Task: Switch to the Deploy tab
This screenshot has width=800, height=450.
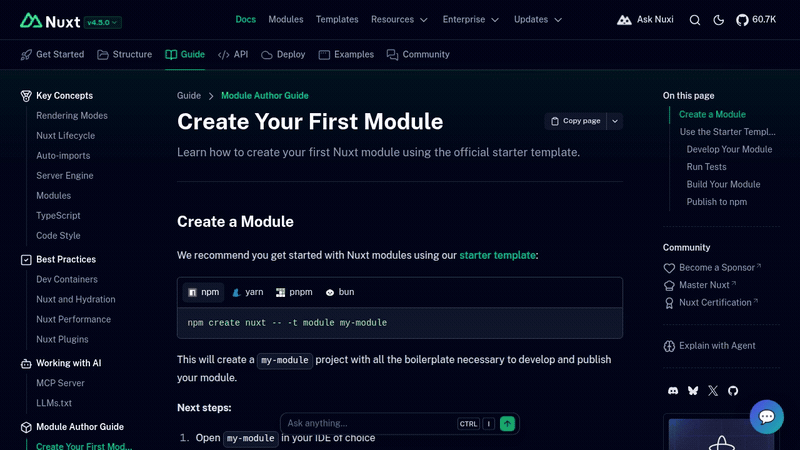Action: pos(283,55)
